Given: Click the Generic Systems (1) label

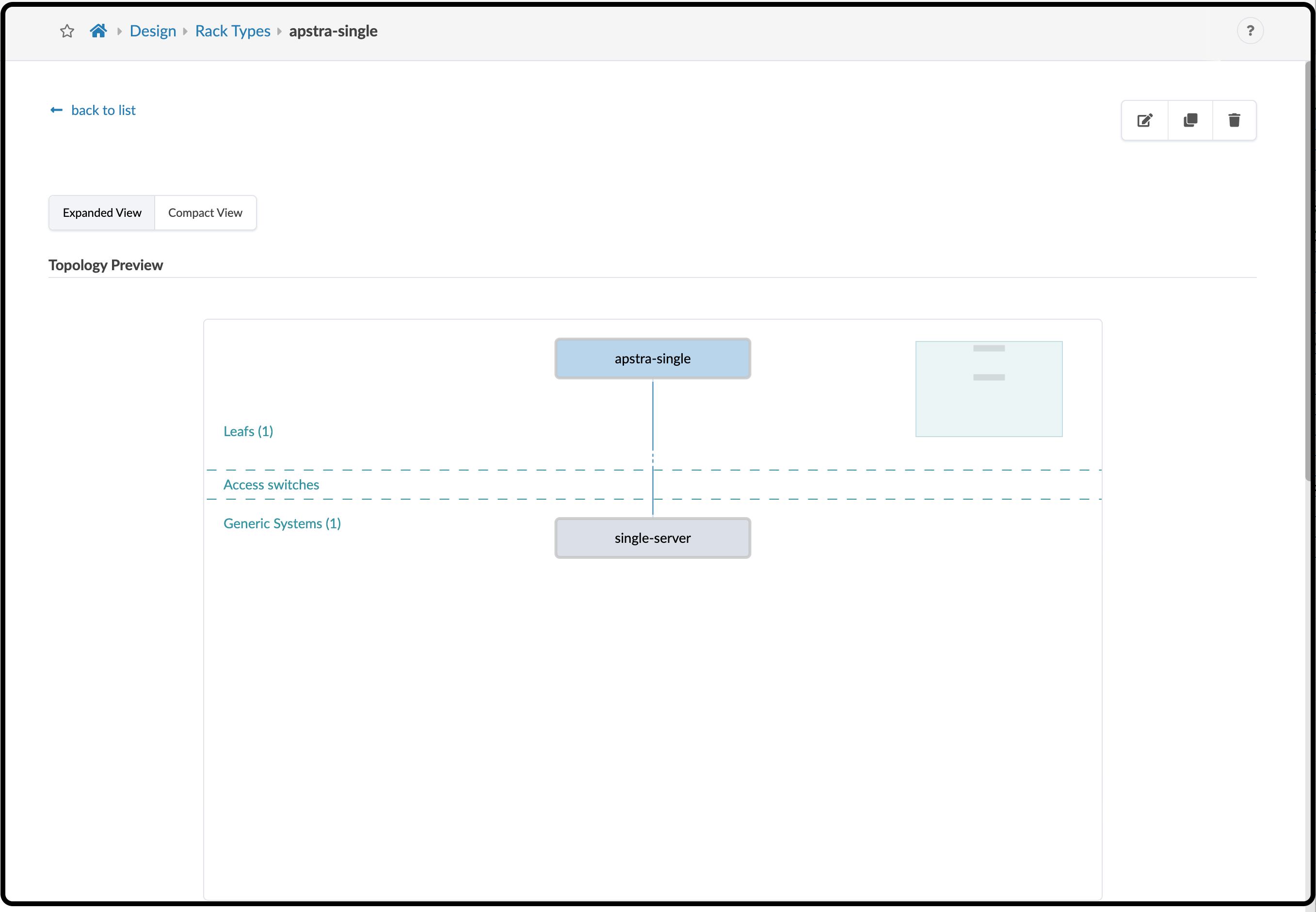Looking at the screenshot, I should pyautogui.click(x=282, y=523).
